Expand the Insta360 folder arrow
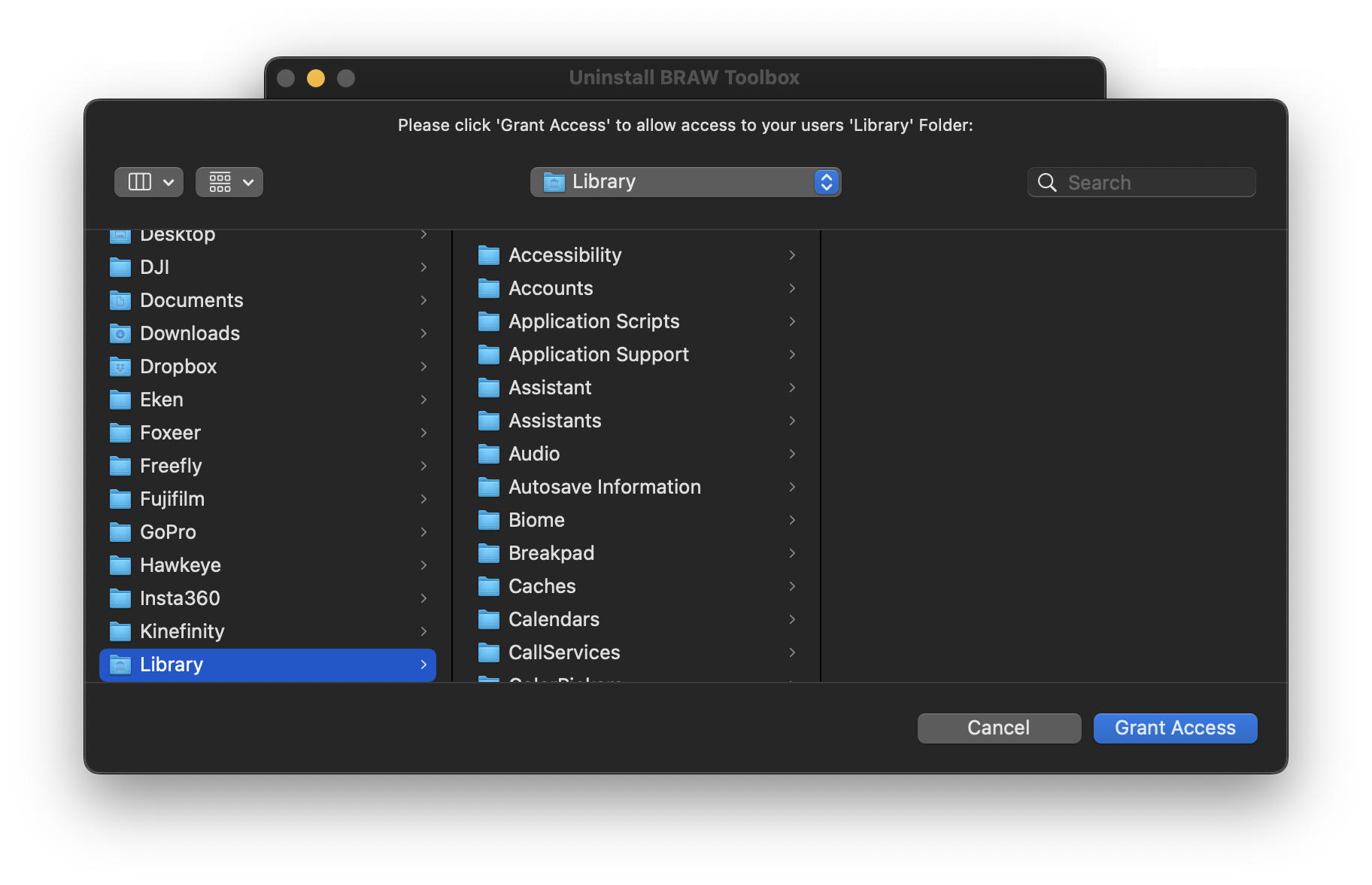Viewport: 1372px width, 885px height. tap(423, 598)
